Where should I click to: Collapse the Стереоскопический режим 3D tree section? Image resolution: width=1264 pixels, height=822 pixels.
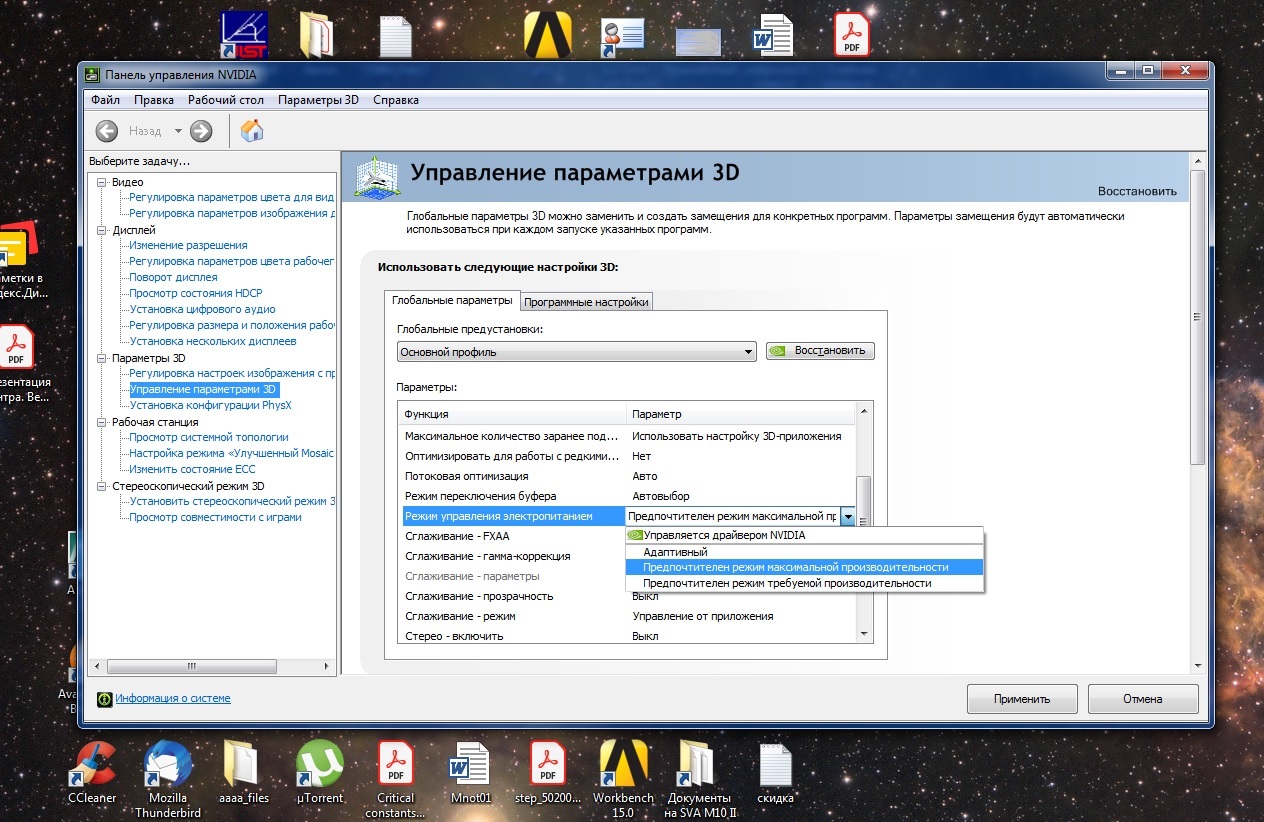[101, 486]
